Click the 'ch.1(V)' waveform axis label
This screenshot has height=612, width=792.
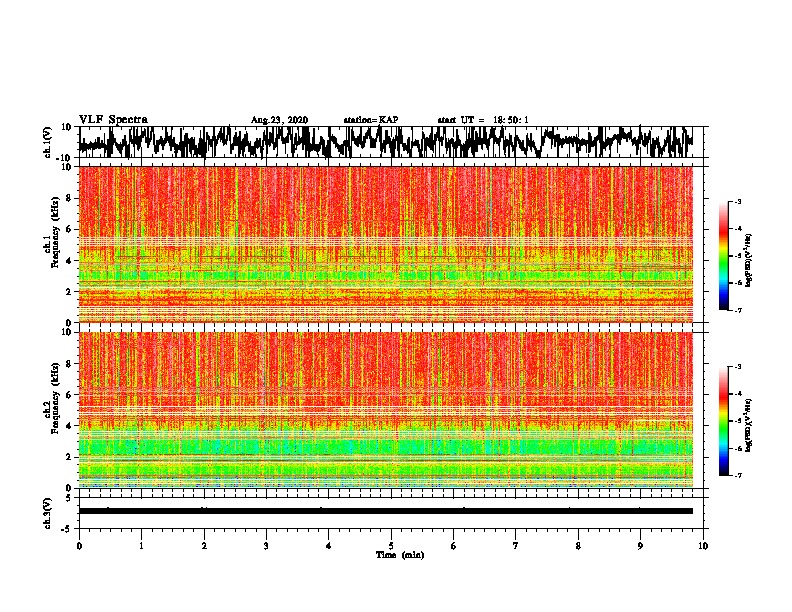[48, 142]
